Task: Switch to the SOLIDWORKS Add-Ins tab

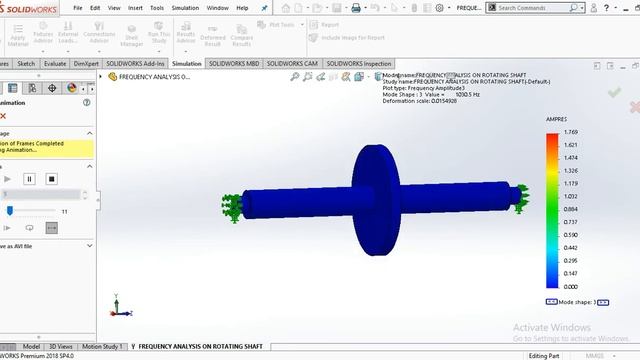Action: pos(135,64)
